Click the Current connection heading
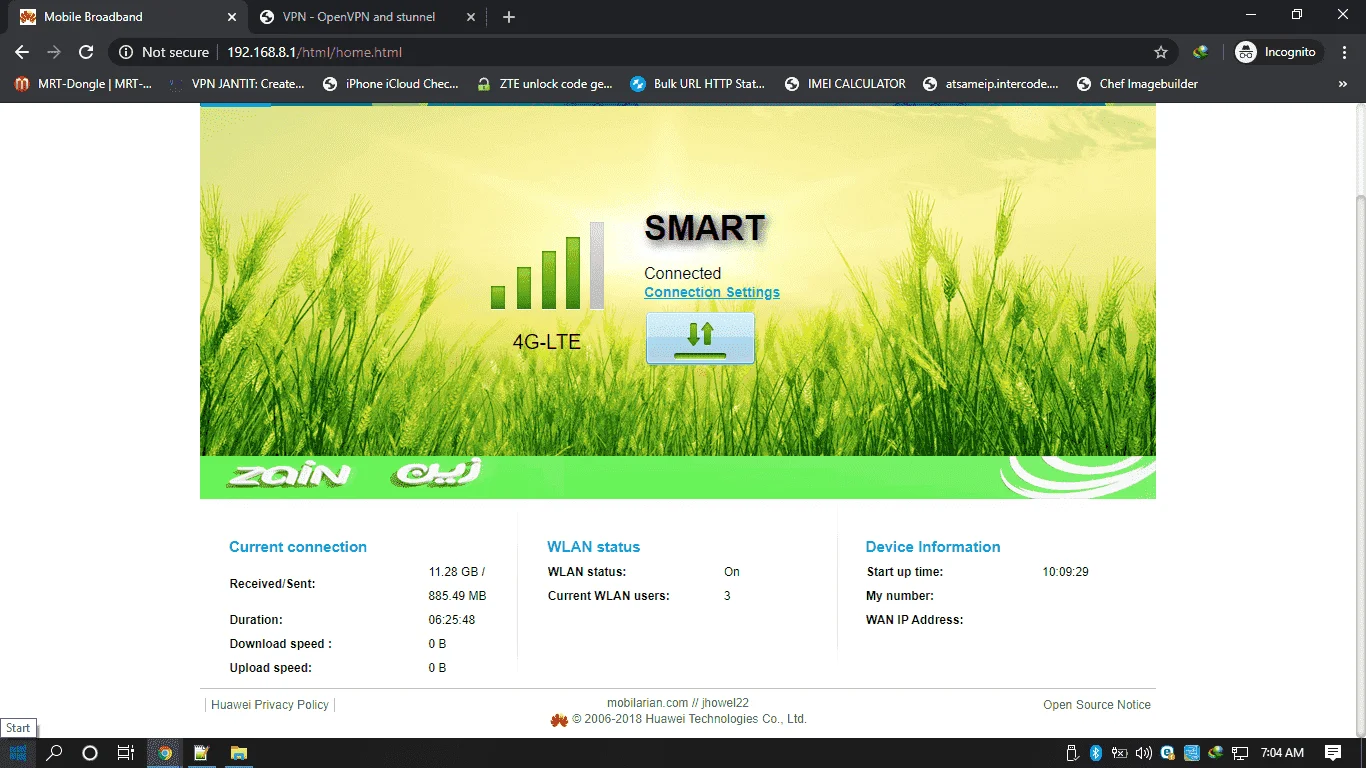1366x768 pixels. 298,547
